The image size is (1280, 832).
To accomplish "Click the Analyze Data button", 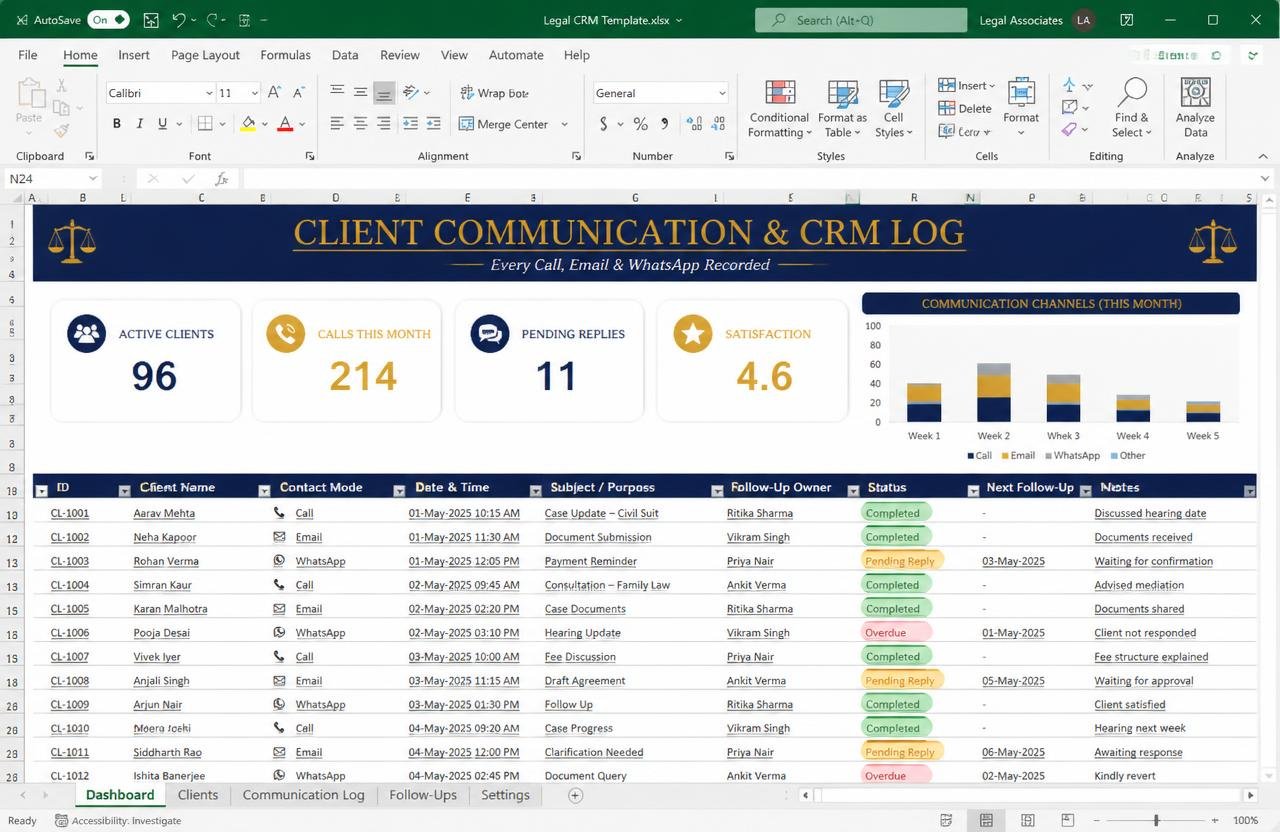I will (1195, 107).
